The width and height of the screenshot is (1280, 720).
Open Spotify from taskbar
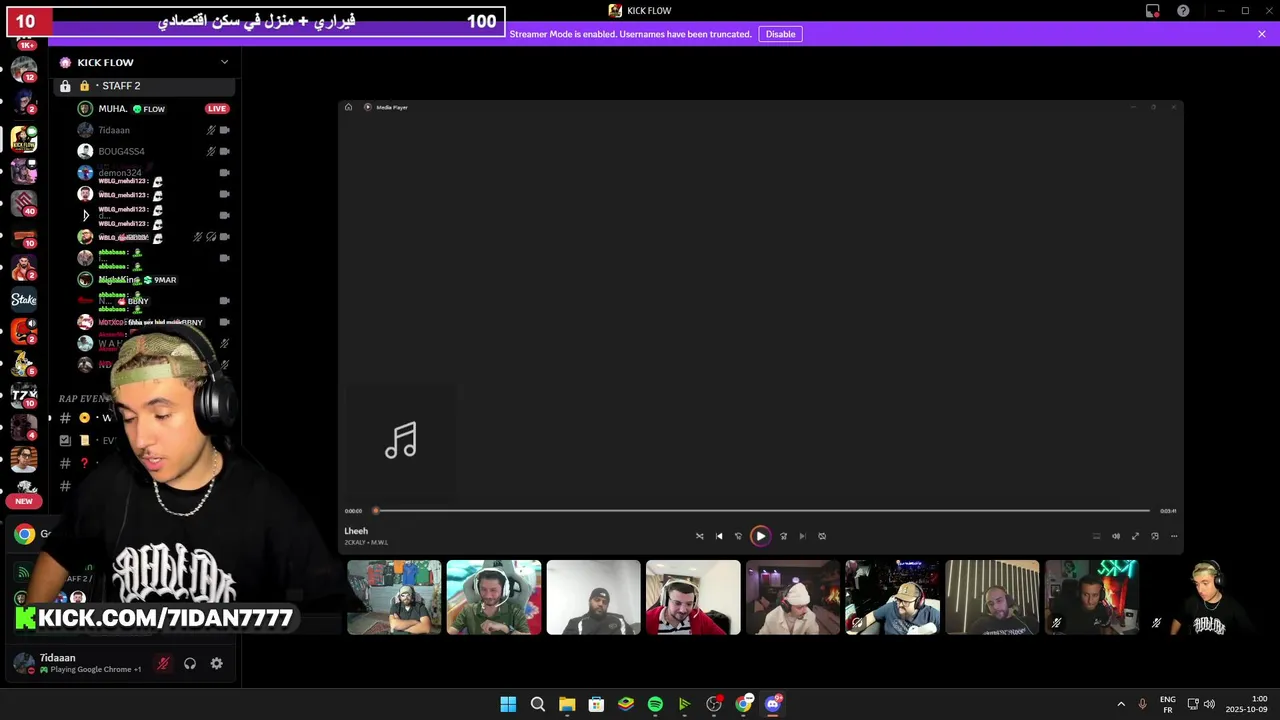tap(655, 704)
